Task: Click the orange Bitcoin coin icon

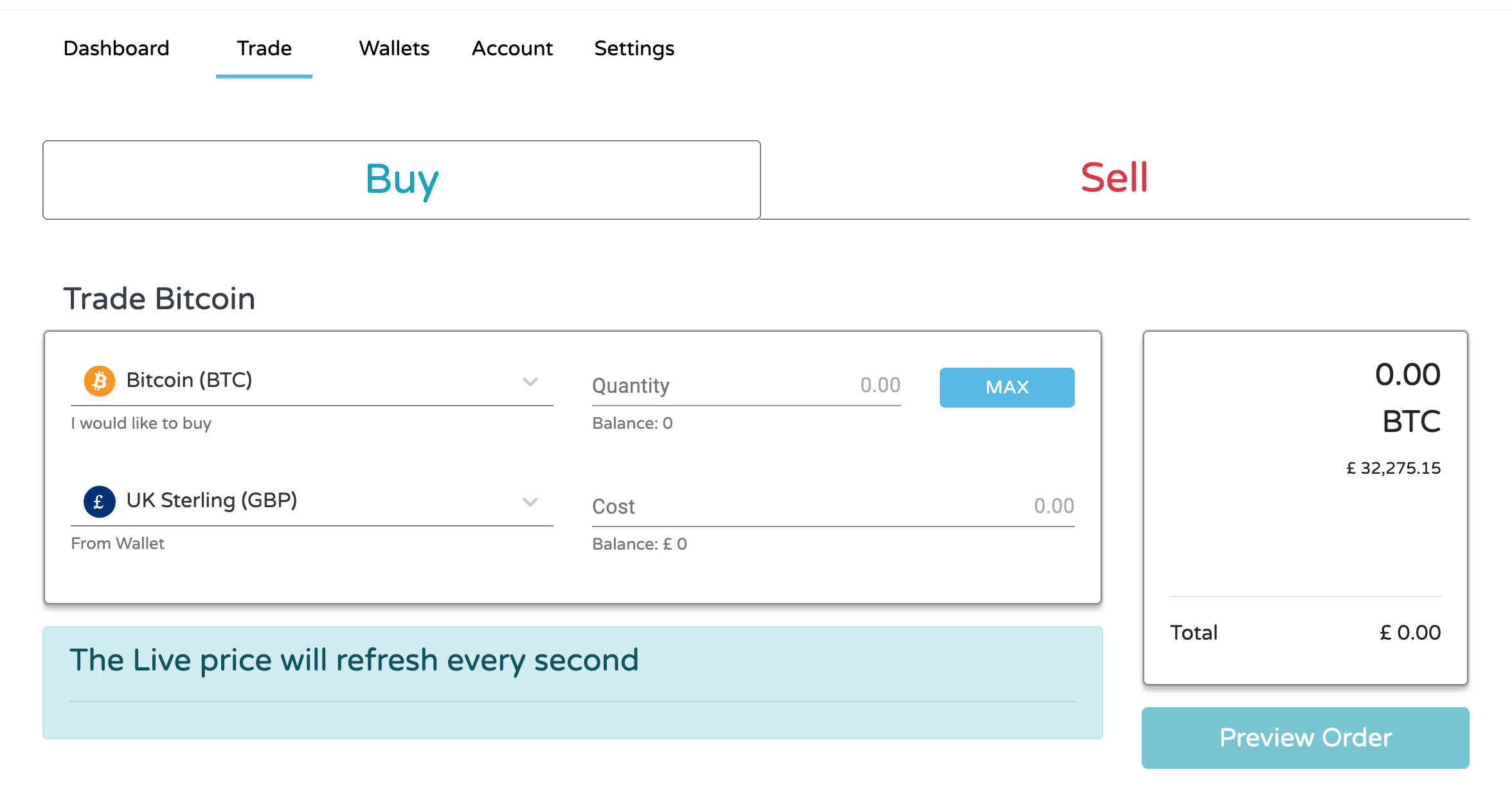Action: [100, 381]
